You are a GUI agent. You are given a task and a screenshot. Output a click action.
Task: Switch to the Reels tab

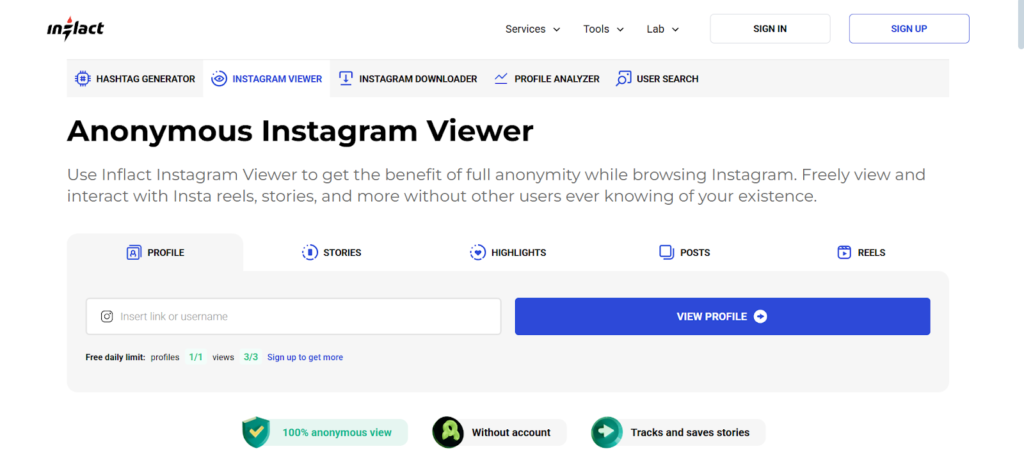coord(860,253)
